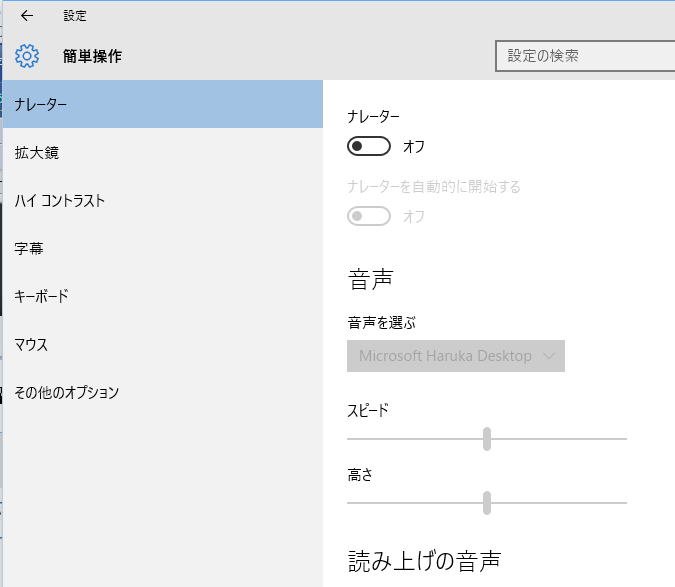
Task: Click the 音声を選ぶ label
Action: (x=381, y=323)
